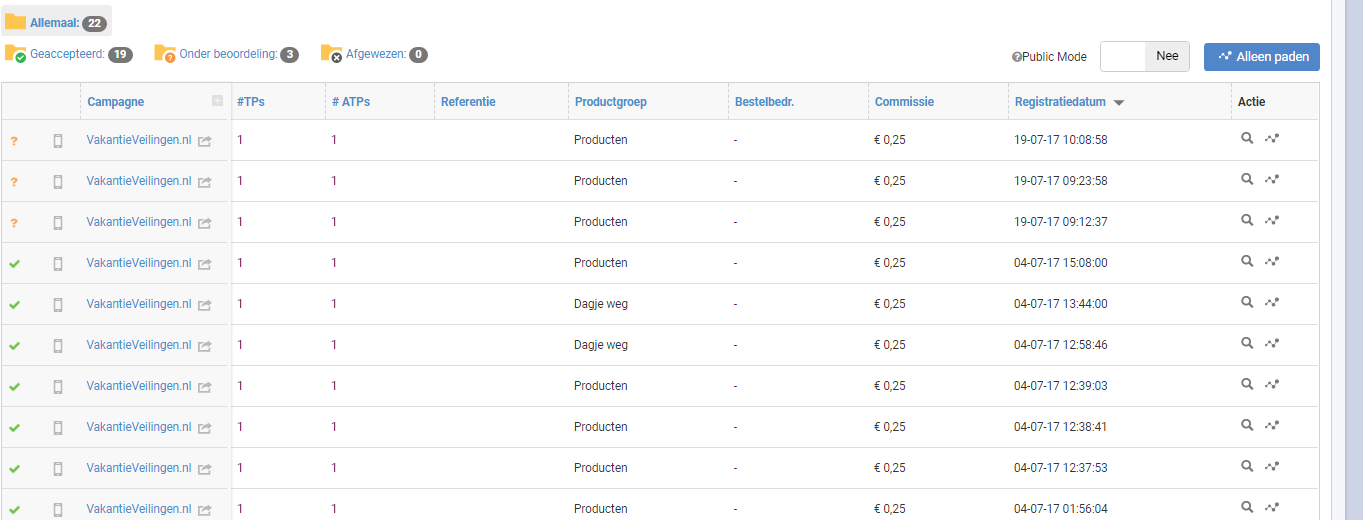The height and width of the screenshot is (520, 1363).
Task: Click the Public Mode help question icon
Action: (1016, 57)
